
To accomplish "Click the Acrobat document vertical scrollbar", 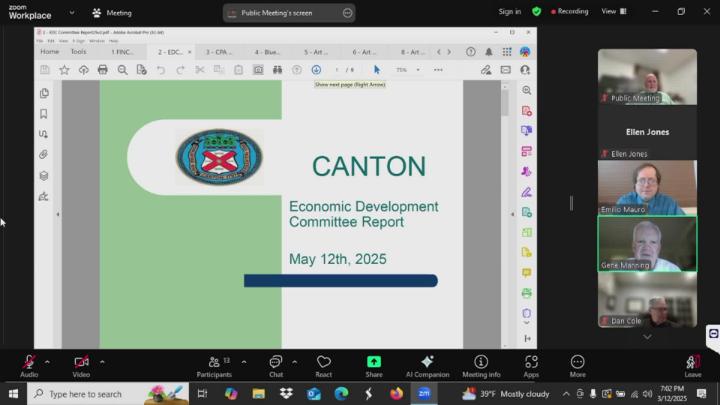I will [x=505, y=103].
